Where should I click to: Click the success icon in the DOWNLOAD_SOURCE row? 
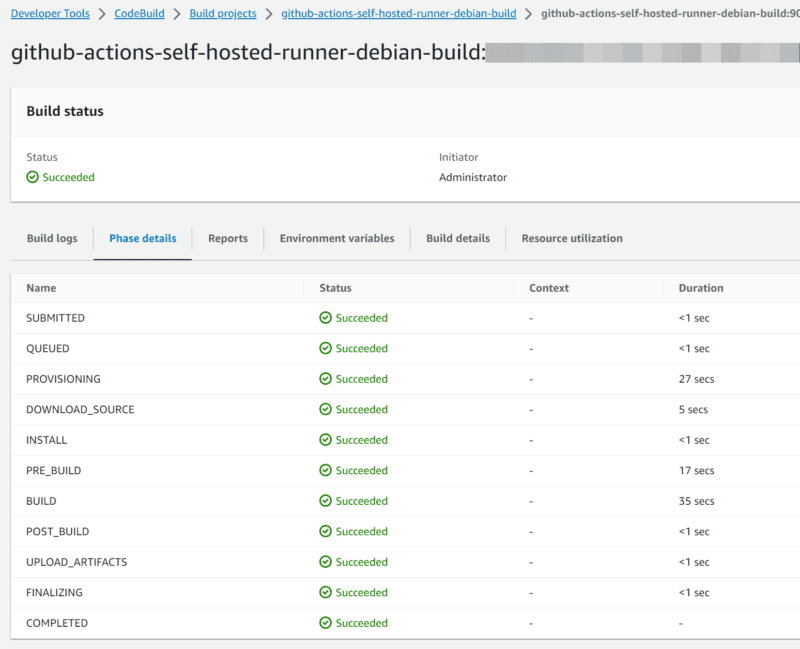pyautogui.click(x=325, y=409)
